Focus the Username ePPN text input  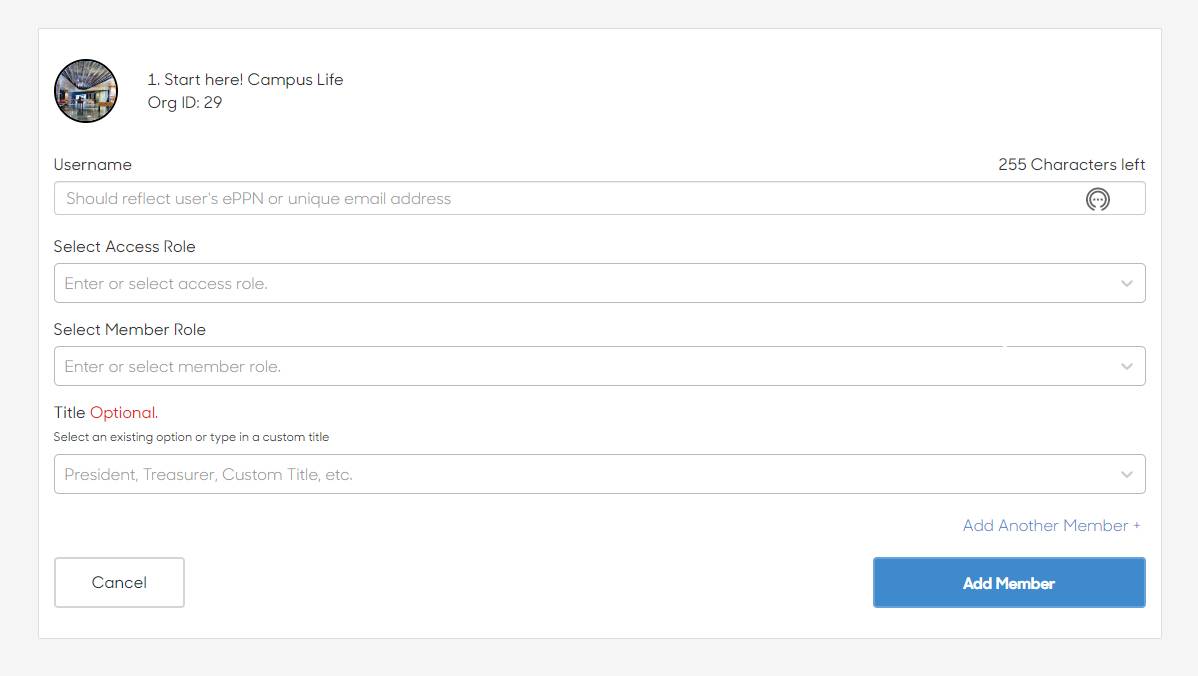point(560,199)
